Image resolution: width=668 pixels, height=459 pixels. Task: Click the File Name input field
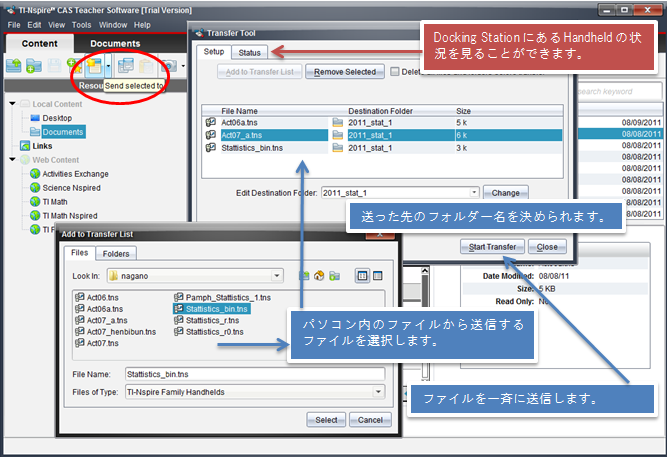click(255, 374)
